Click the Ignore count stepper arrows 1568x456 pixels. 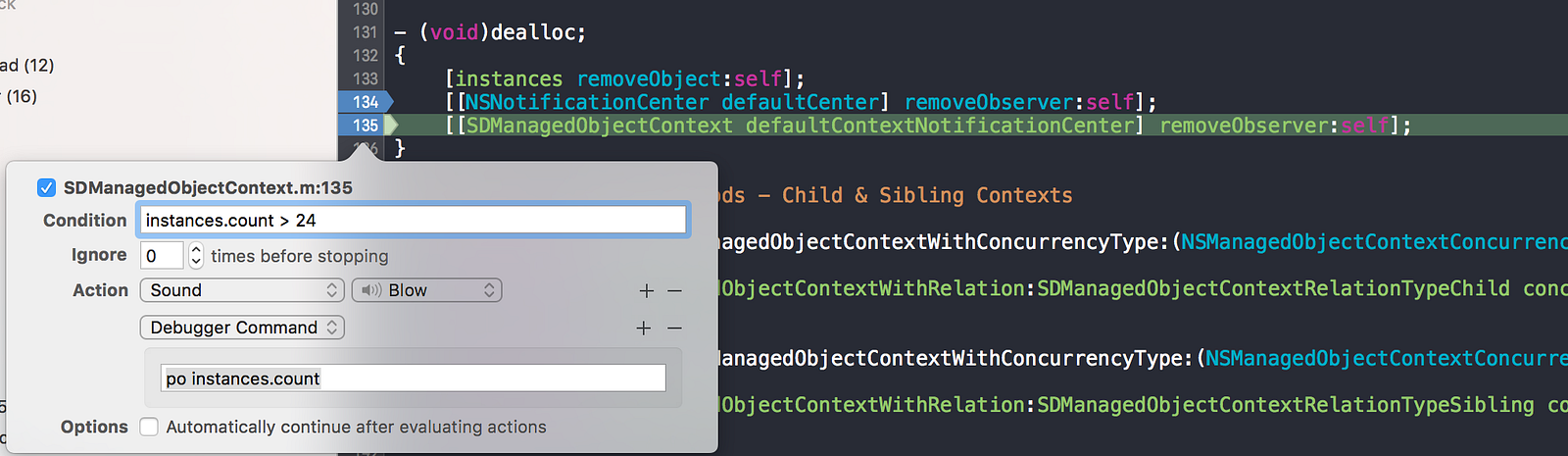click(196, 256)
